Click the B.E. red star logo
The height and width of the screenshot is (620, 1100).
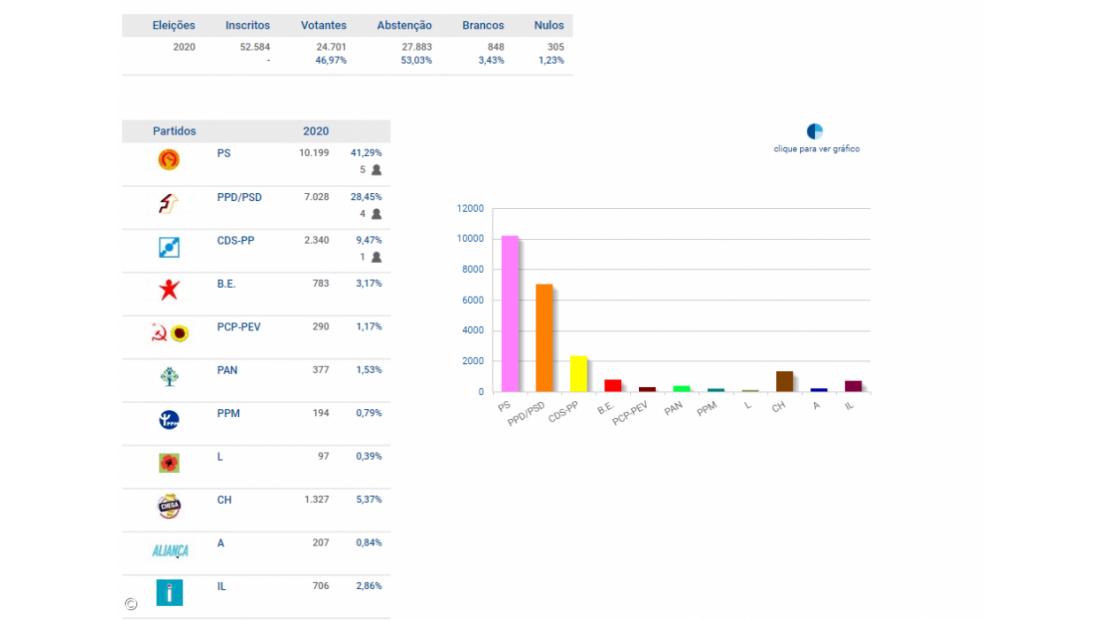[170, 291]
